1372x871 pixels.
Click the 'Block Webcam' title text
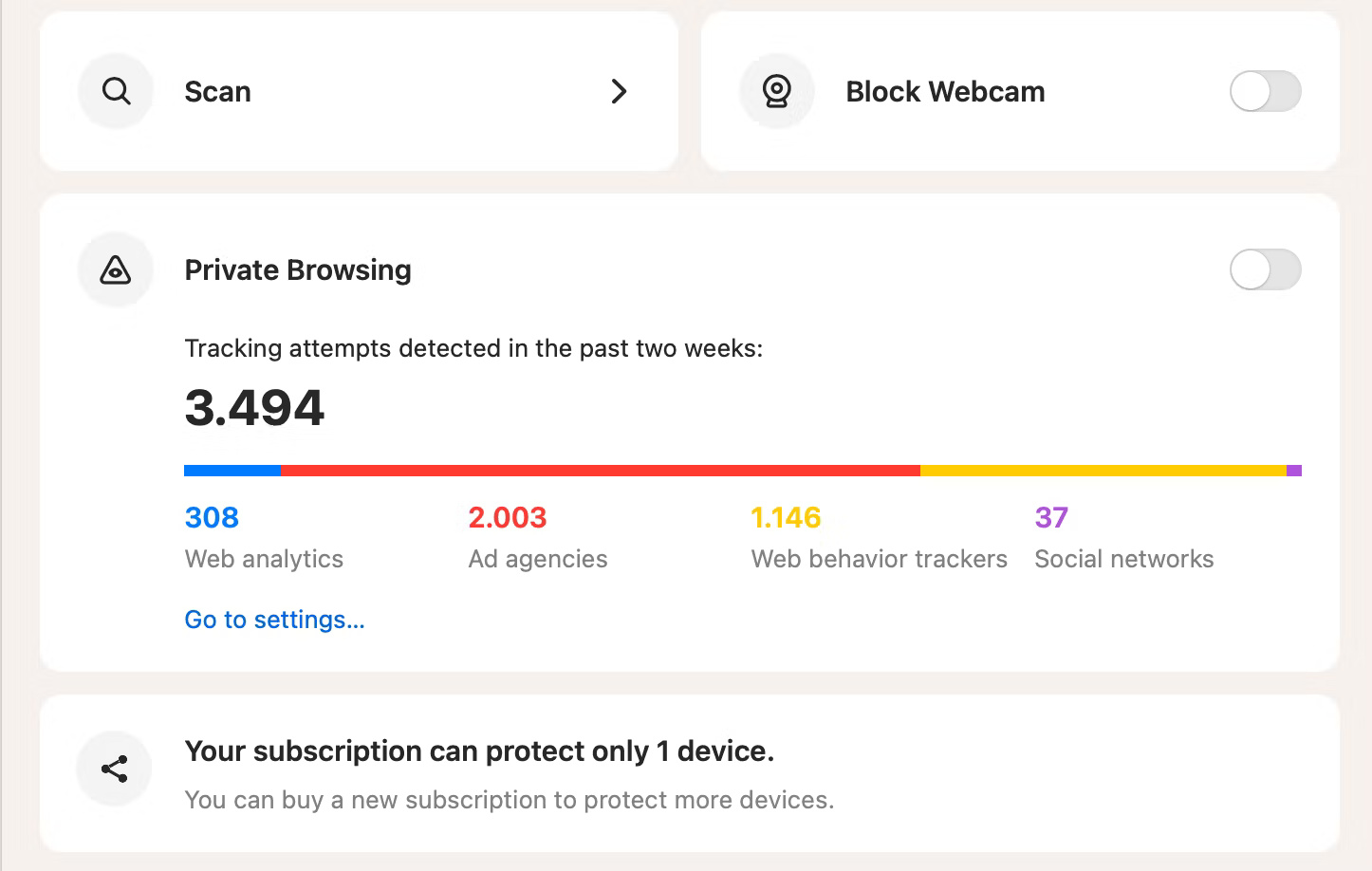point(945,91)
